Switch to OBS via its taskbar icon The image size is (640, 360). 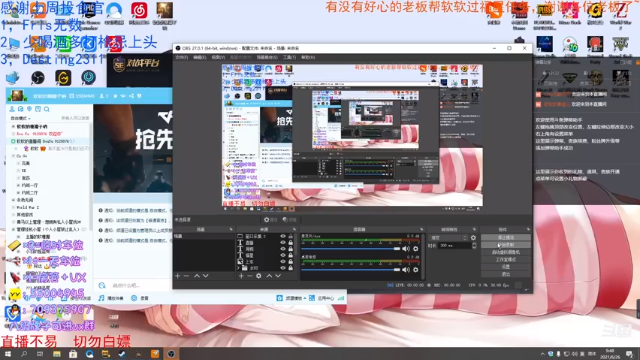171,353
